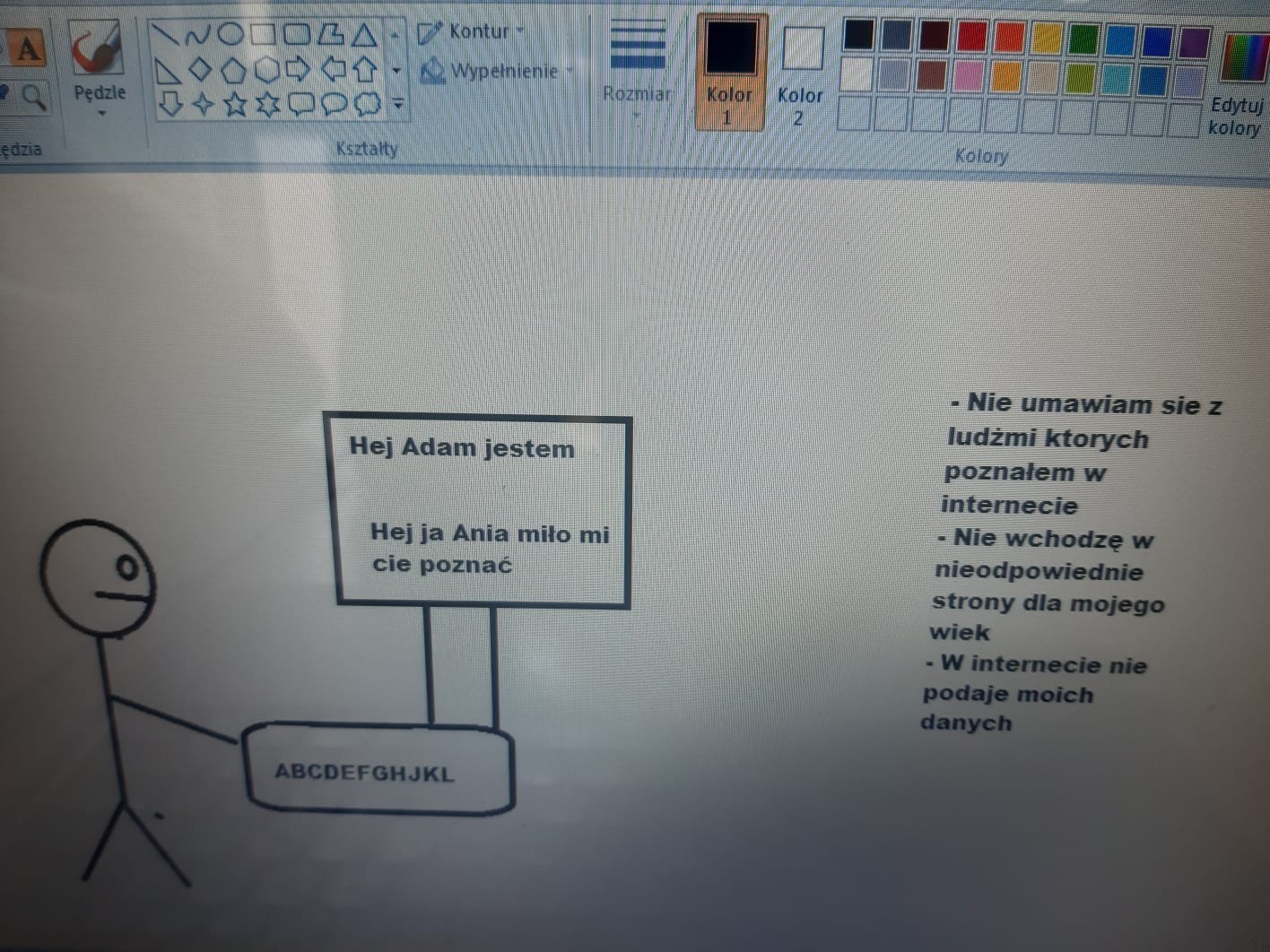Activate the Kolor 1 foreground selector
Viewport: 1270px width, 952px height.
click(x=730, y=72)
